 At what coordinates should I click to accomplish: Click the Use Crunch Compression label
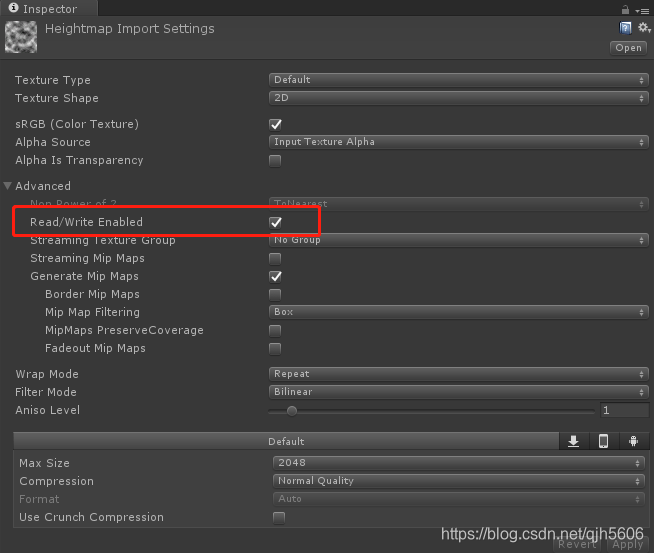[x=91, y=517]
